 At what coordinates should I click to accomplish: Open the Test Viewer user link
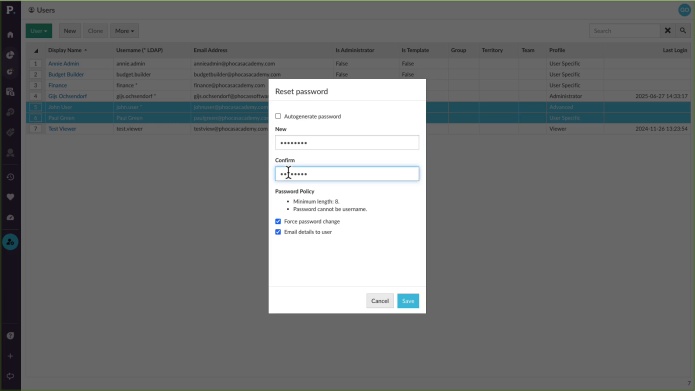point(62,129)
